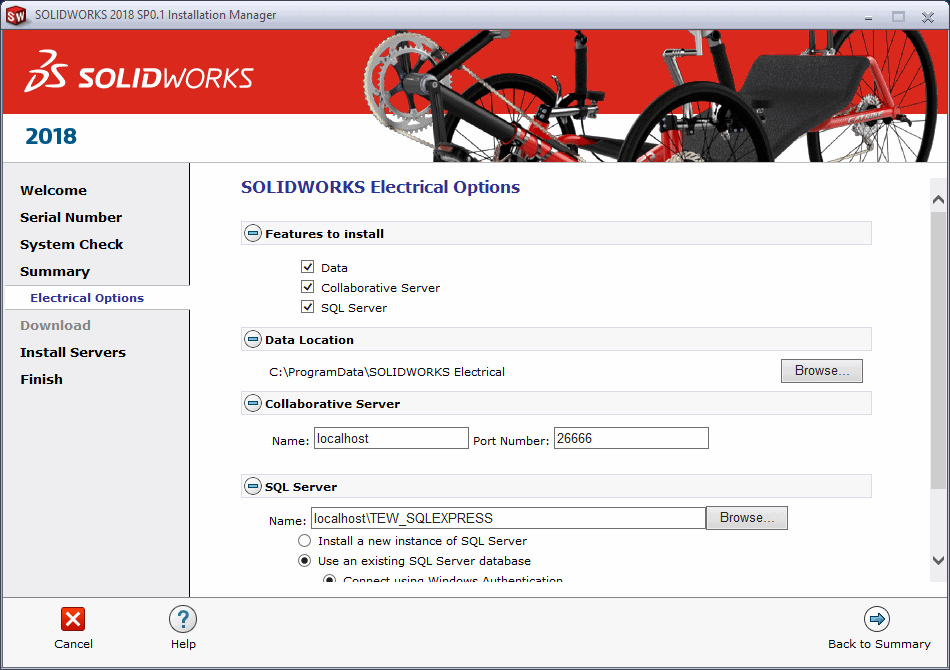Open the System Check step in sidebar

[x=72, y=244]
